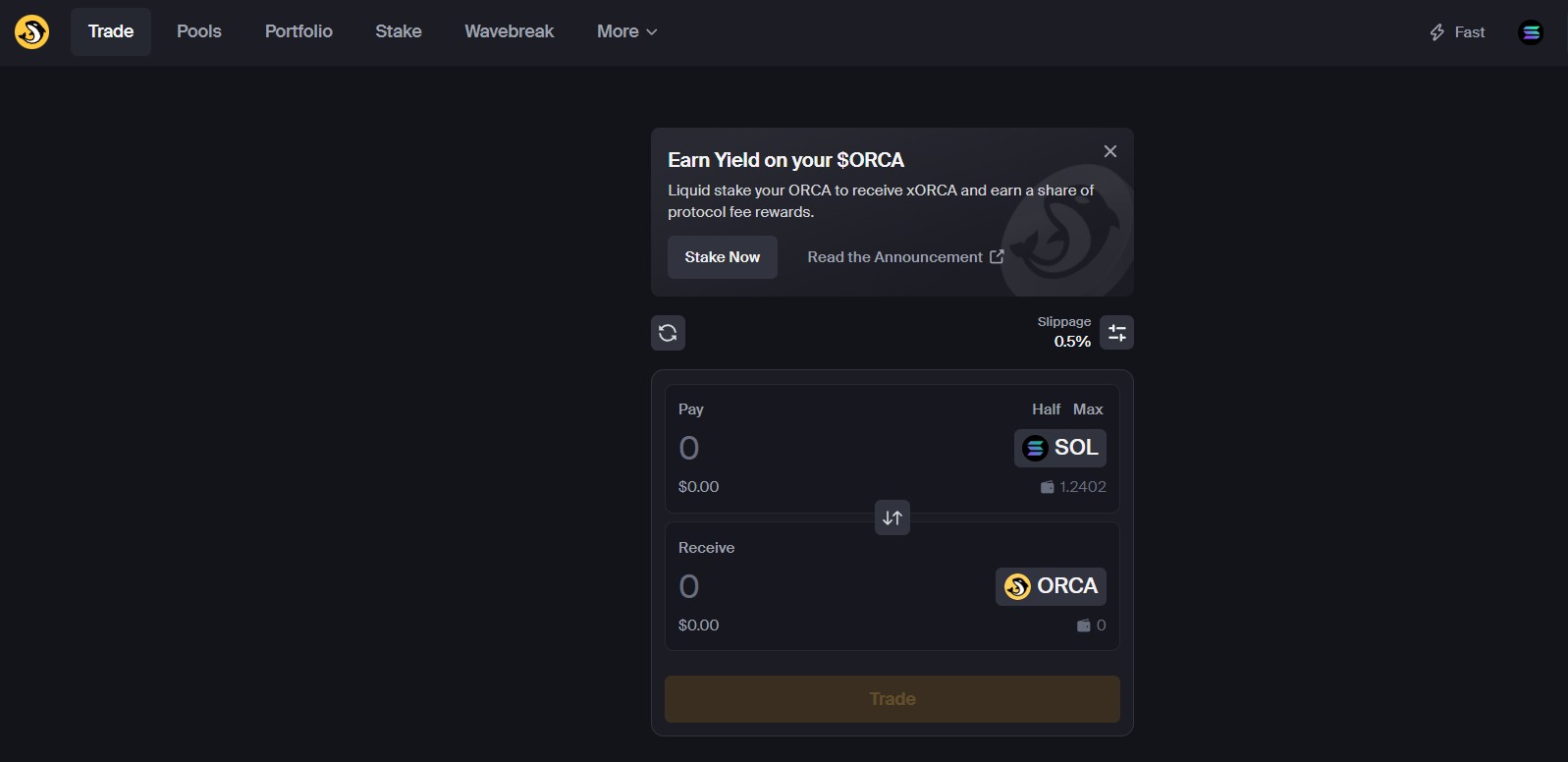1568x762 pixels.
Task: Adjust the 0.5% slippage value
Action: 1071,342
